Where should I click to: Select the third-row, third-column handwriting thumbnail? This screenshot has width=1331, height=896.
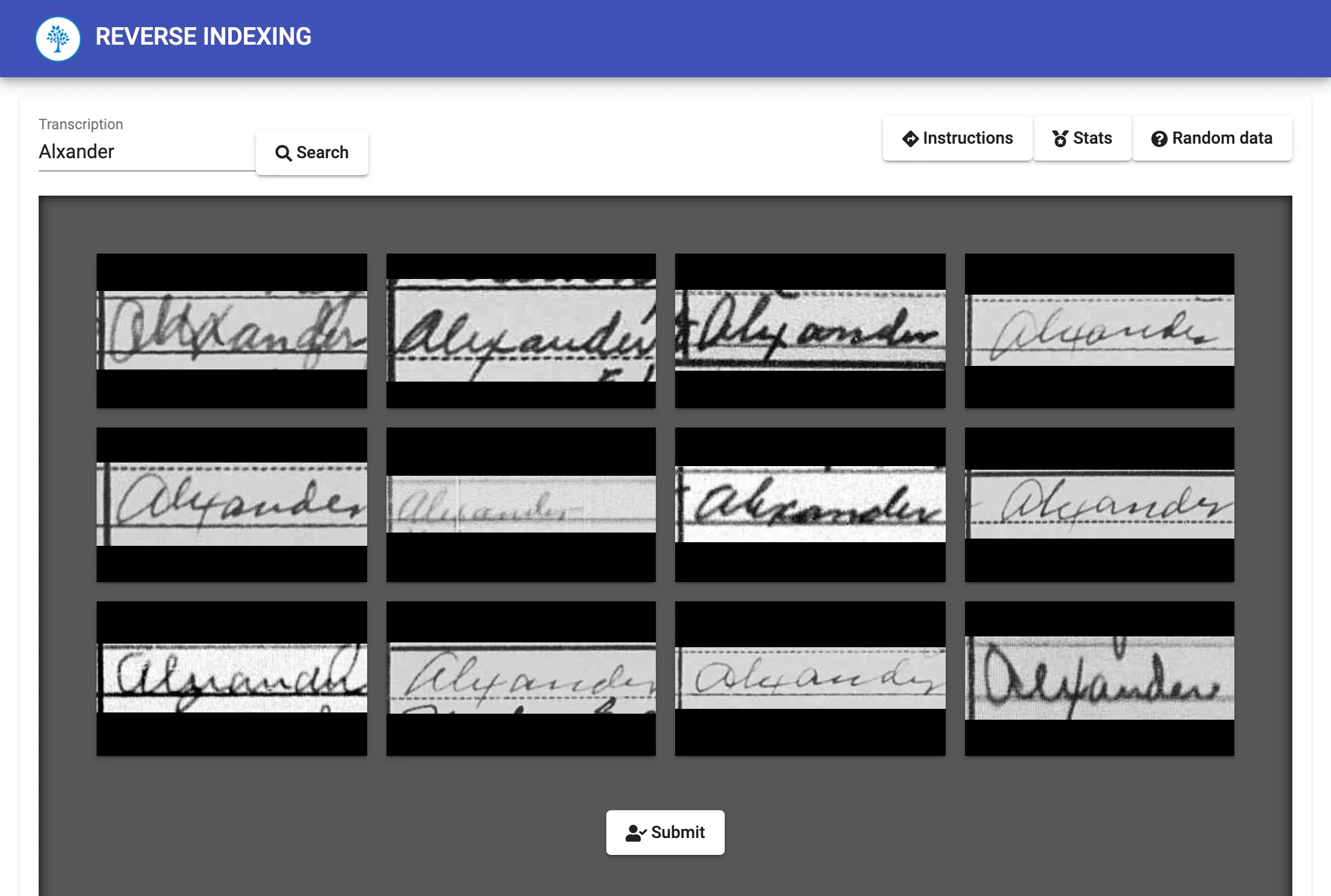(x=810, y=679)
